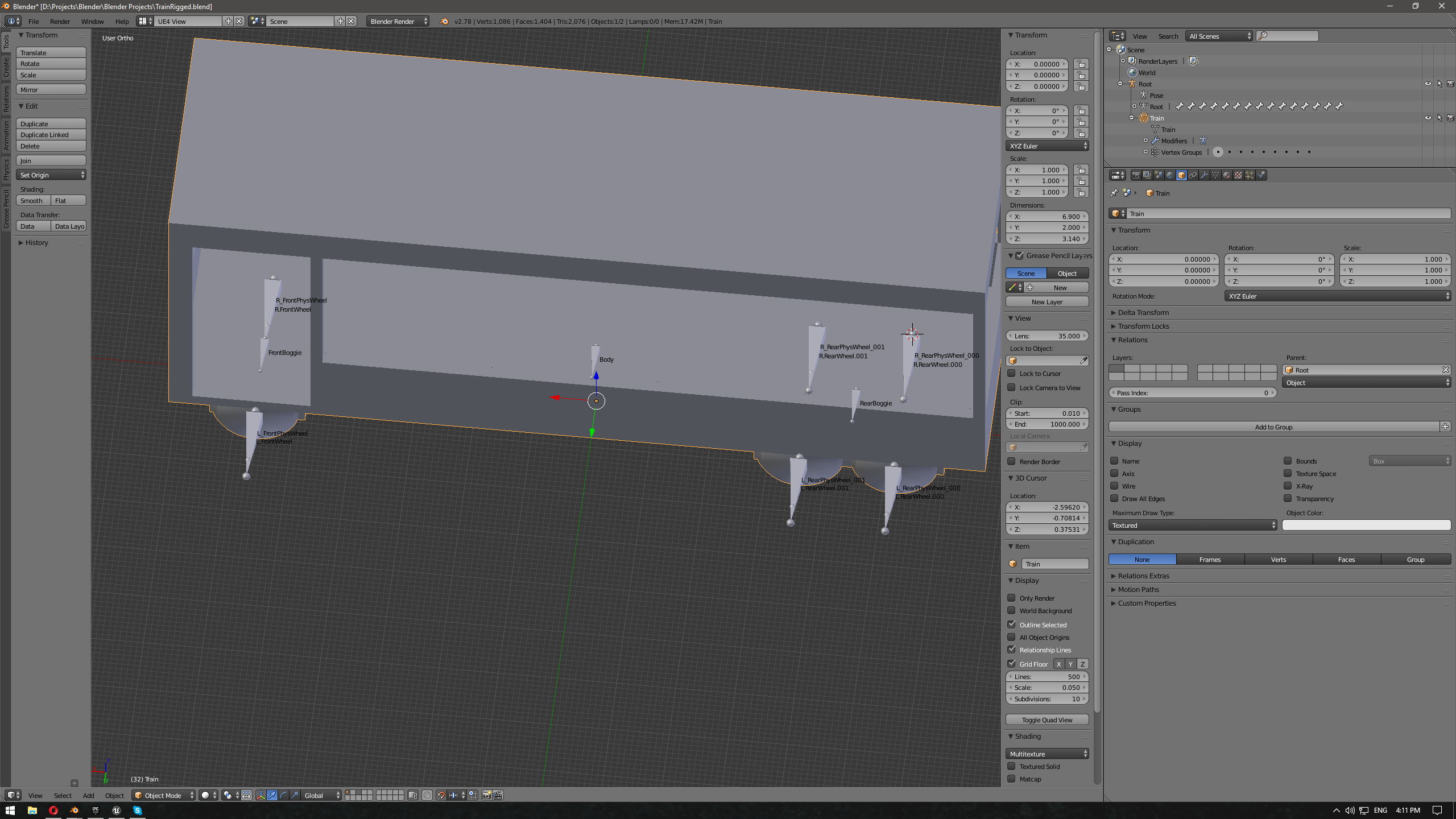Open the Particles properties tab (sparkles icon)
The width and height of the screenshot is (1456, 819).
coord(1250,175)
